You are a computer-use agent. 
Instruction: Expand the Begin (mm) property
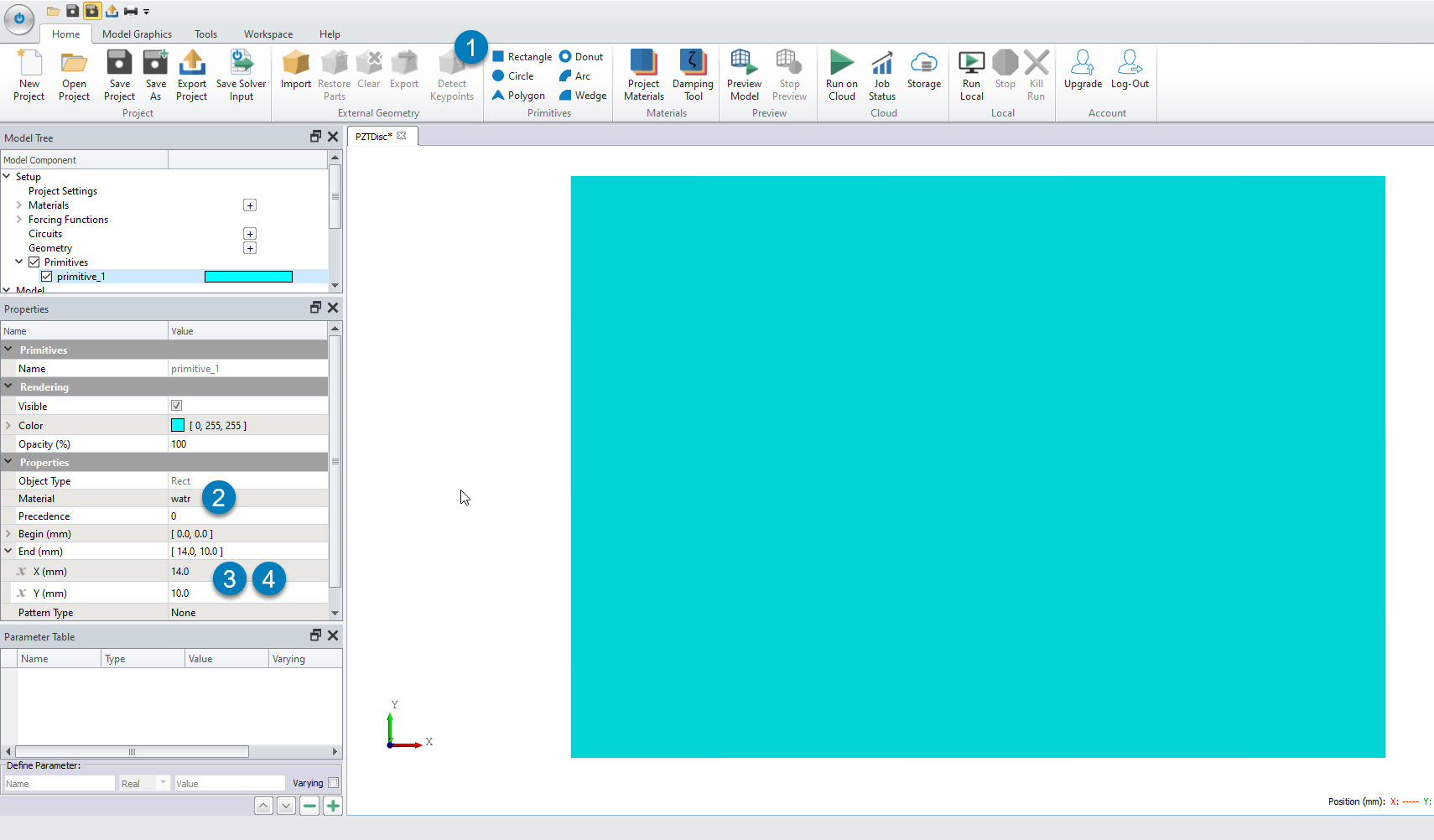click(x=8, y=534)
